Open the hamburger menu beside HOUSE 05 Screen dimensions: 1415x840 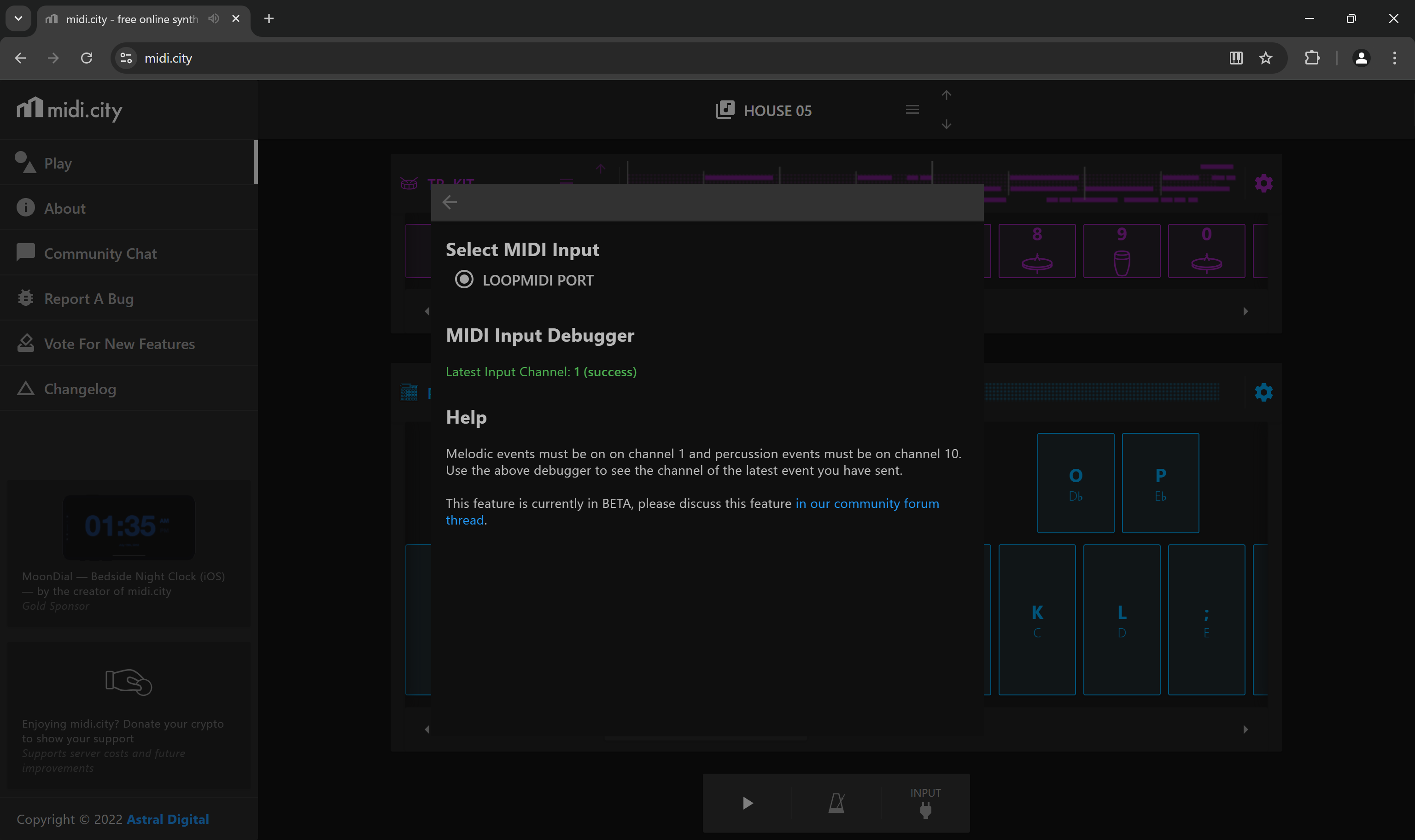[912, 110]
